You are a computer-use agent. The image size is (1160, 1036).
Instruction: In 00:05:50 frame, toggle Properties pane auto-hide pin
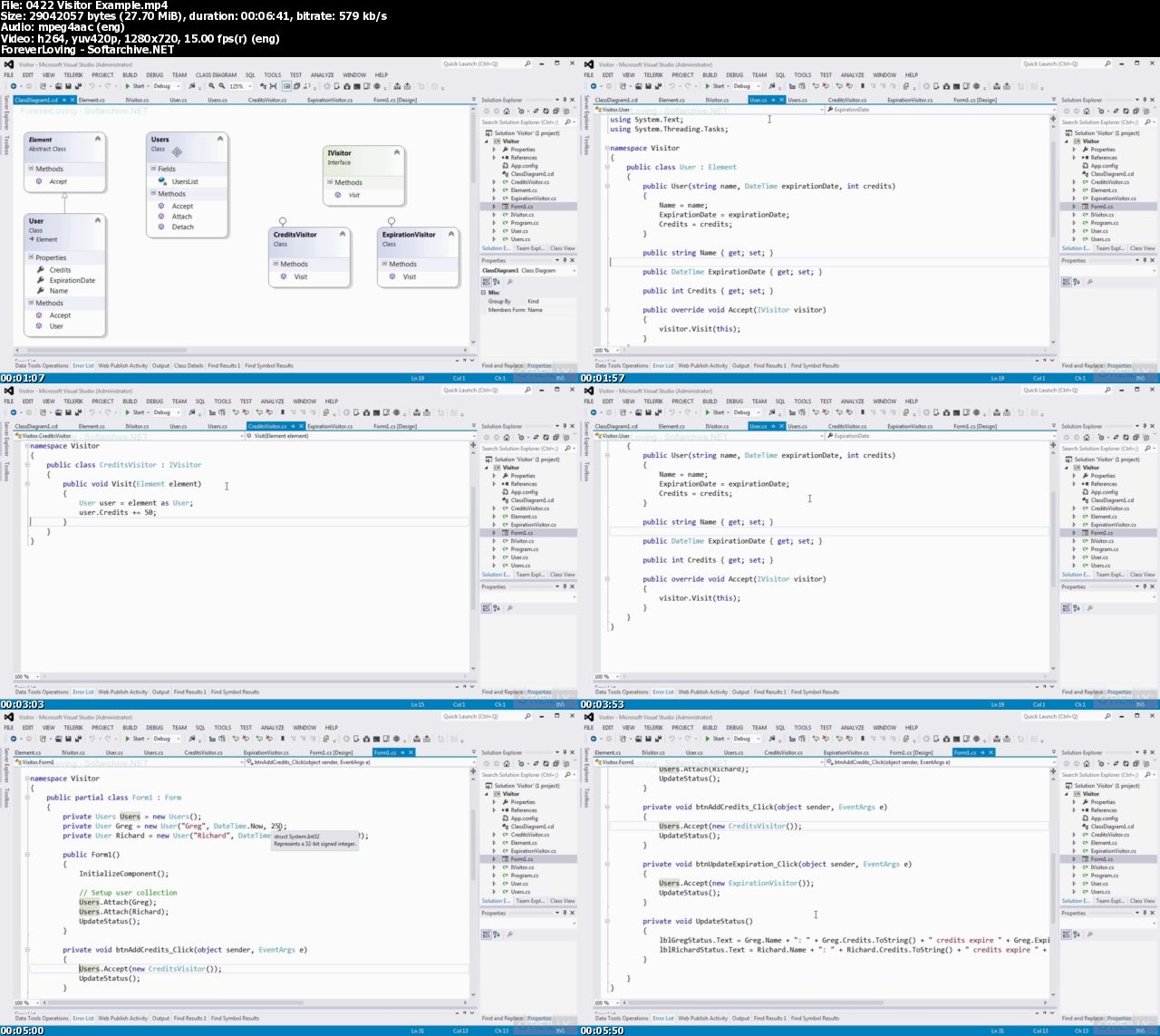click(1145, 914)
